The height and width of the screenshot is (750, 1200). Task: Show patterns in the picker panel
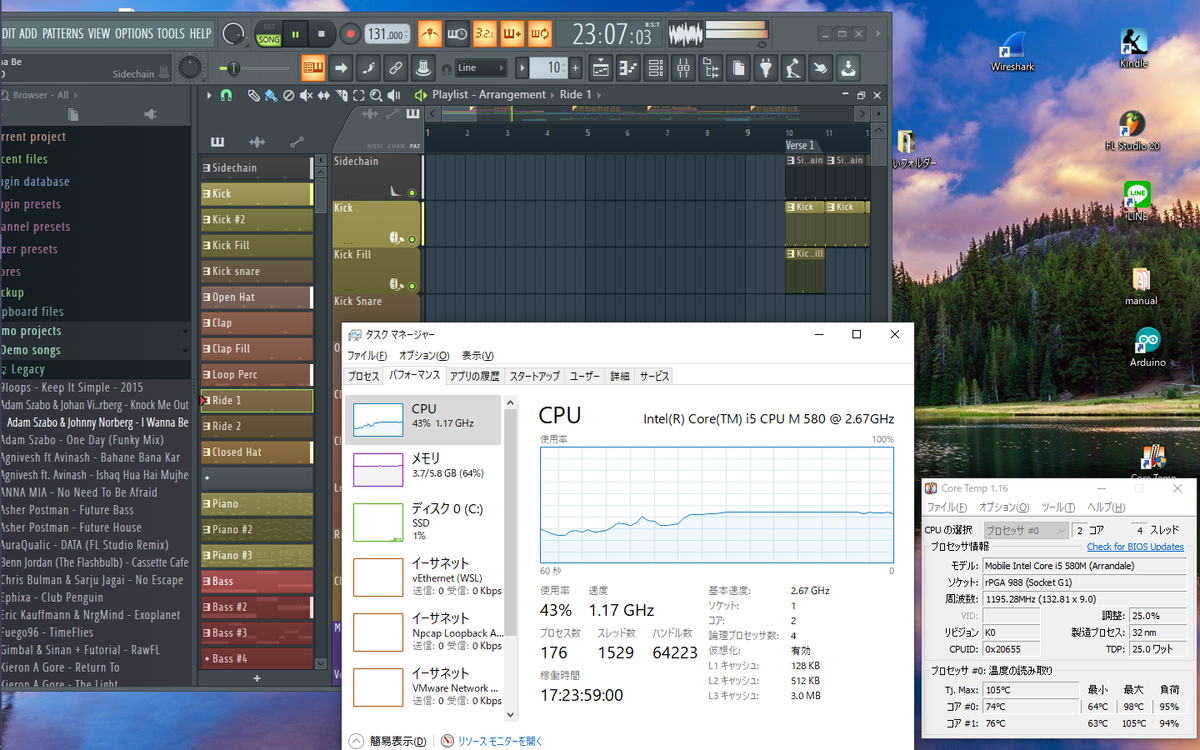(x=217, y=142)
